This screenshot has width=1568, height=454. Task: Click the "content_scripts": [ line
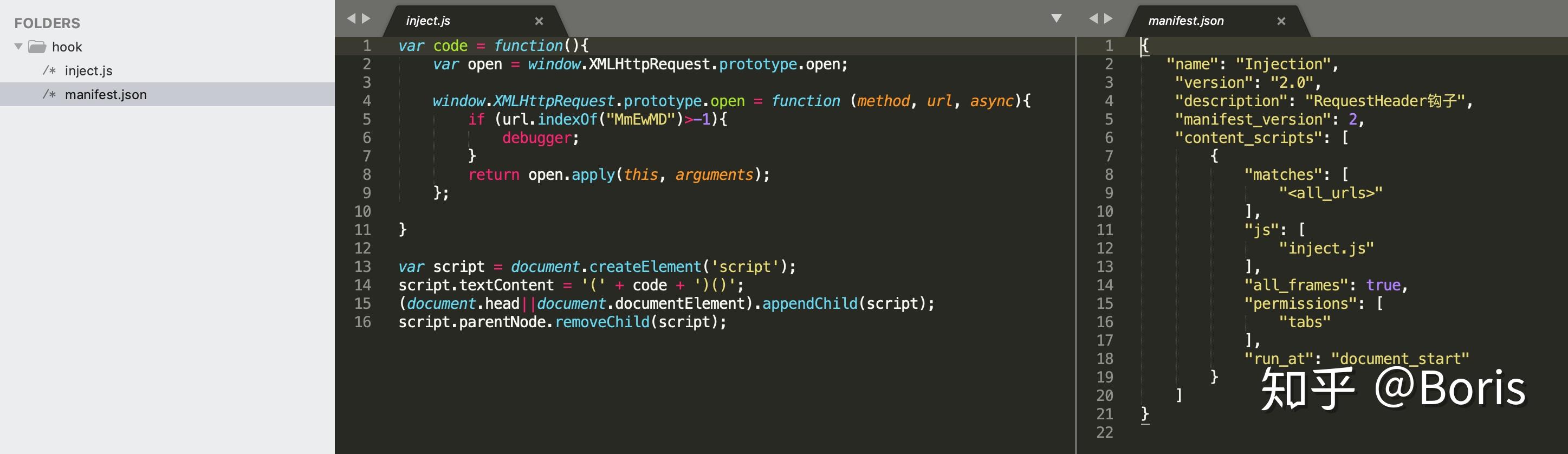(x=1262, y=138)
